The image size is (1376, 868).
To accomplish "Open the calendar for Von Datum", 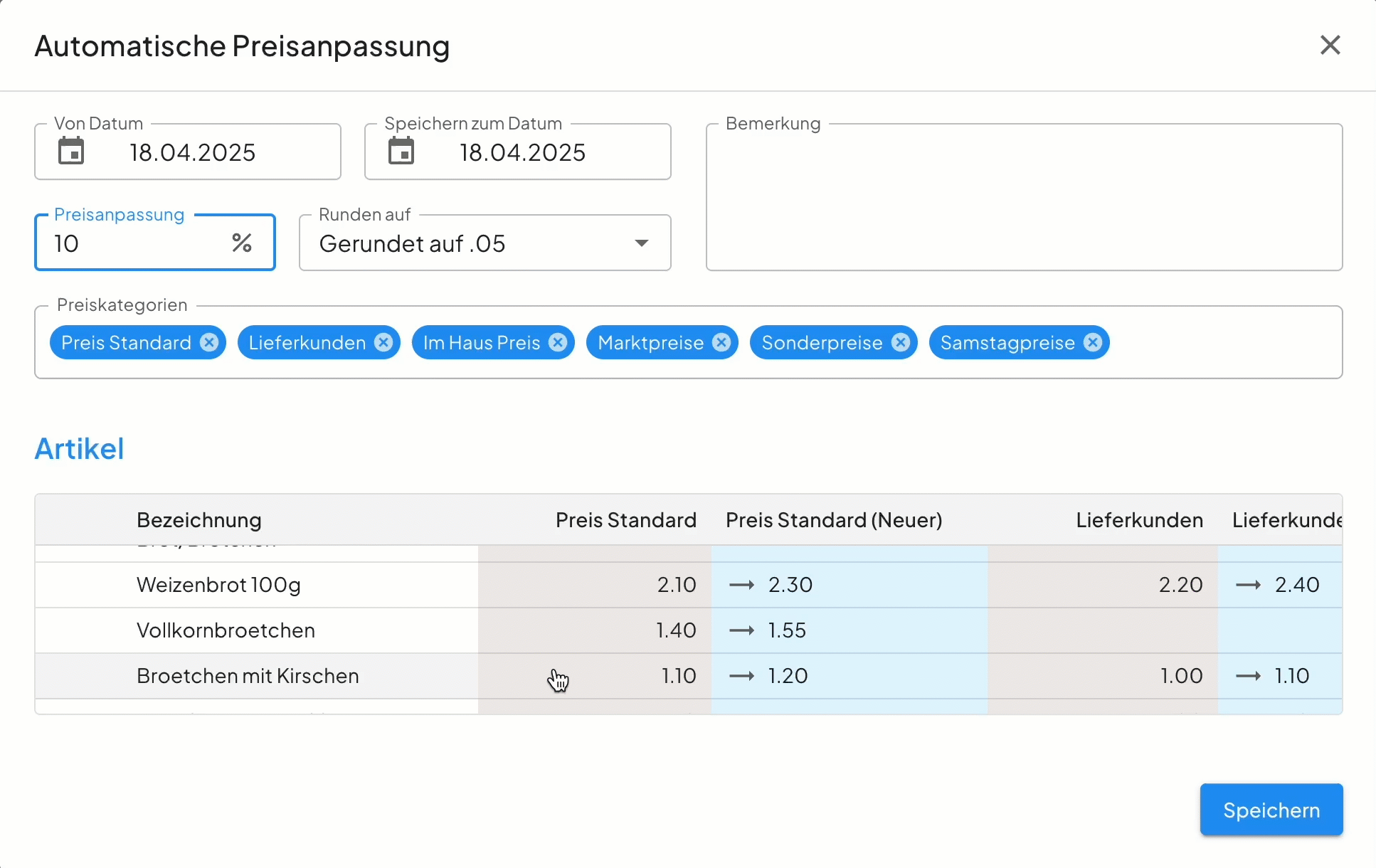I will [x=71, y=151].
